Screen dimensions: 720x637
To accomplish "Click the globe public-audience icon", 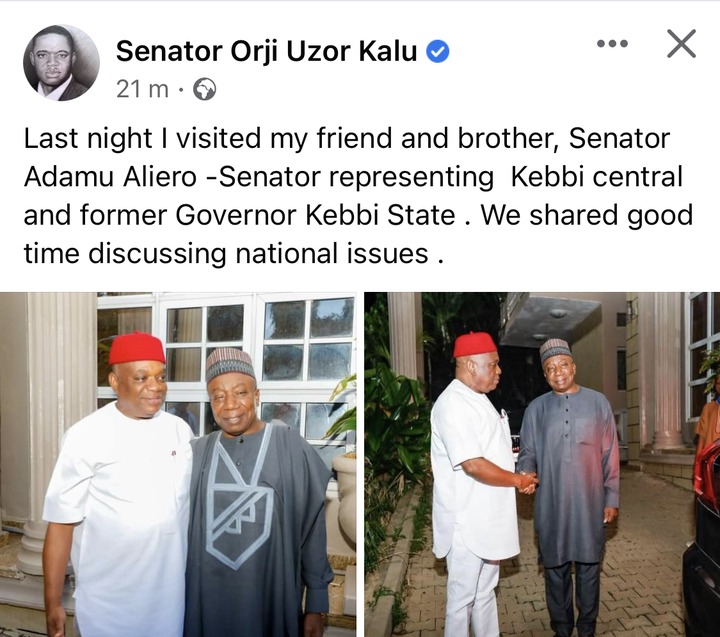I will click(204, 89).
